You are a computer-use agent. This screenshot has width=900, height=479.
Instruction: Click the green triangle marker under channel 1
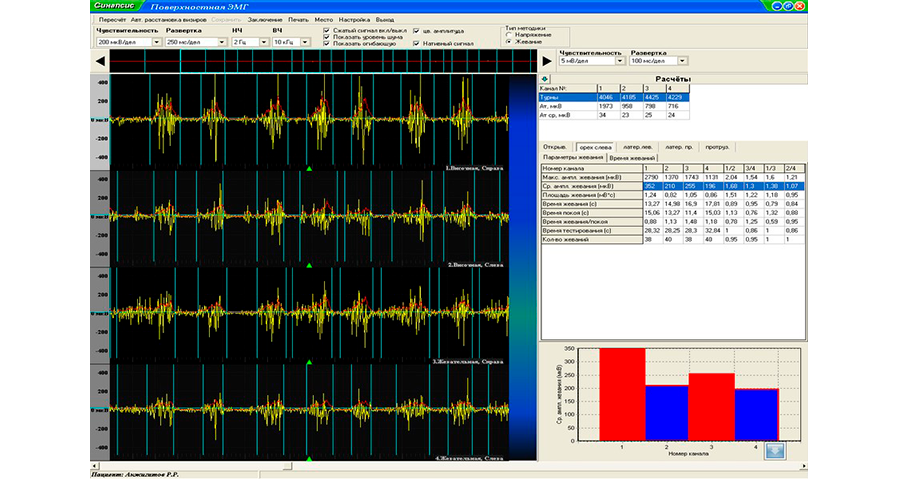point(311,170)
